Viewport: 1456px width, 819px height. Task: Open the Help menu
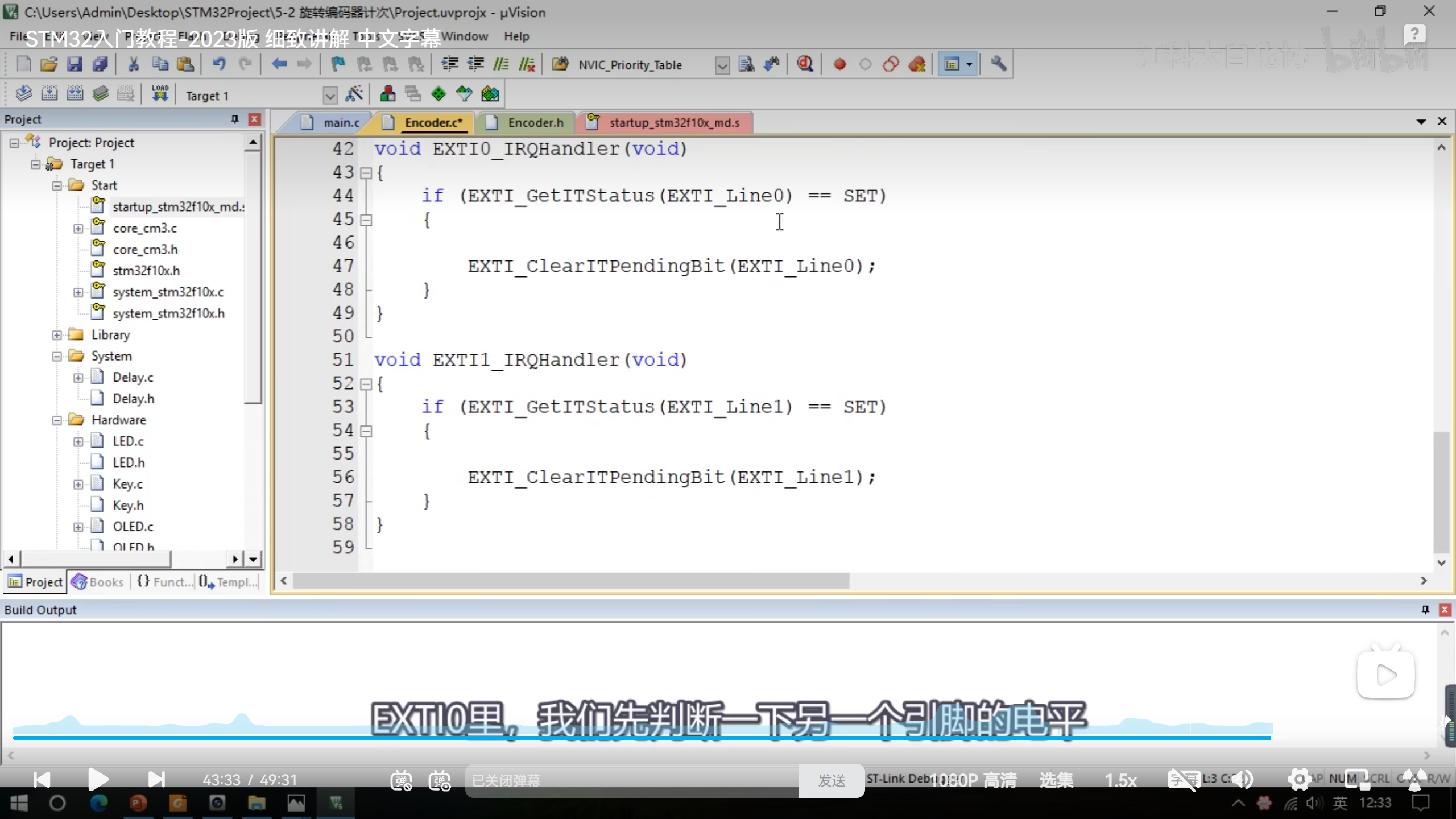[516, 36]
